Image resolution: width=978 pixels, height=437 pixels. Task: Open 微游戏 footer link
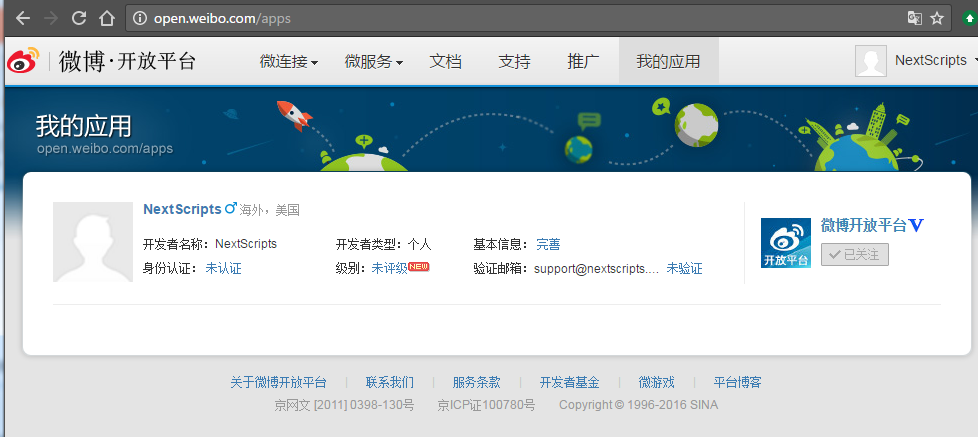point(656,382)
